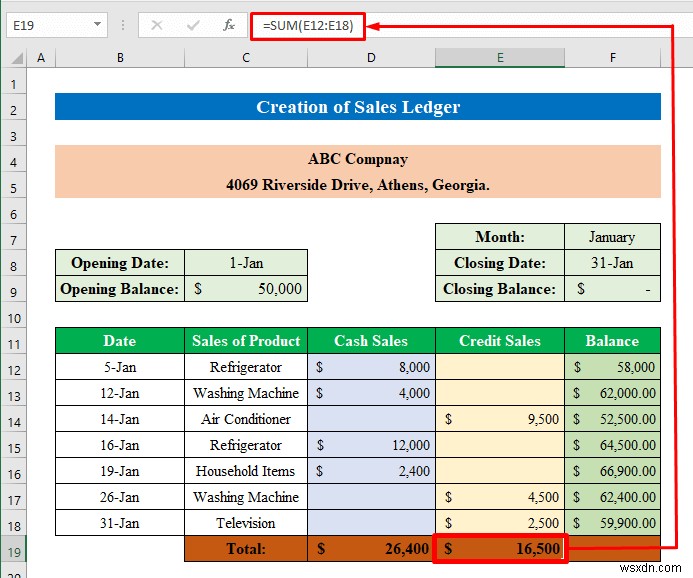This screenshot has width=693, height=578.
Task: Expand the Name Box dropdown arrow
Action: point(97,25)
